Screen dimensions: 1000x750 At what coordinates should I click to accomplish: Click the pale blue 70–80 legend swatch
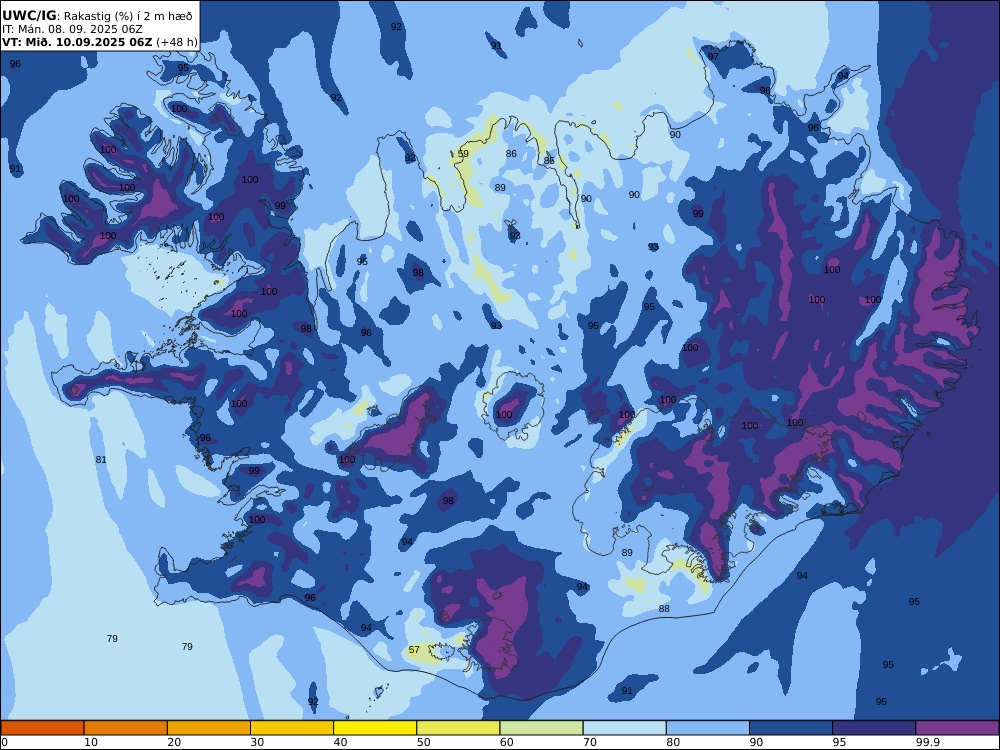click(x=624, y=728)
